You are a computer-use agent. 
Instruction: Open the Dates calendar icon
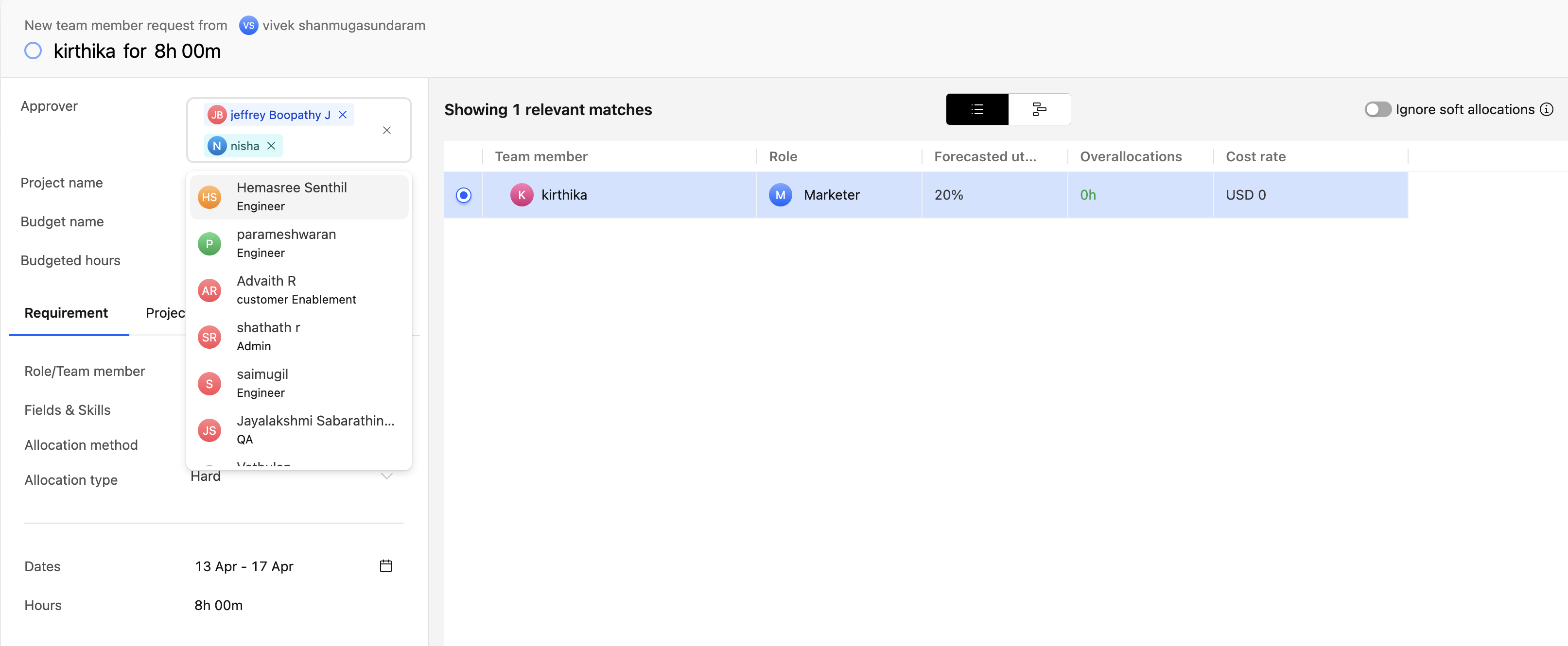pyautogui.click(x=385, y=566)
